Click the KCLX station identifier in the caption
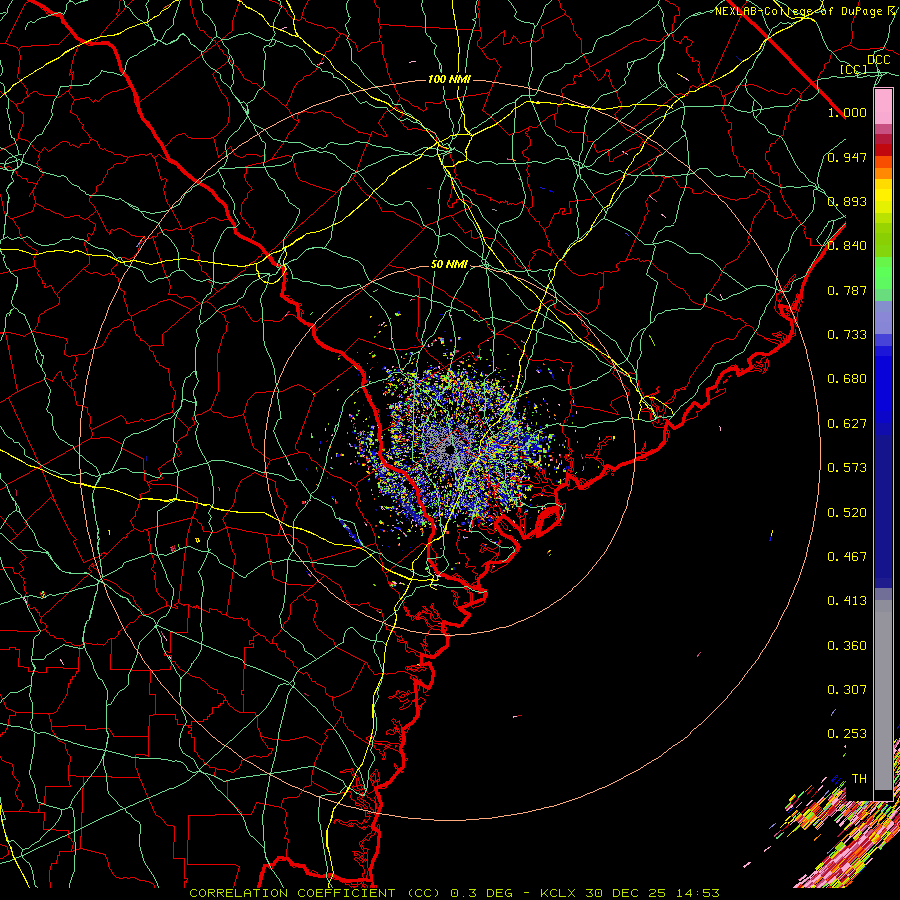 pos(560,893)
